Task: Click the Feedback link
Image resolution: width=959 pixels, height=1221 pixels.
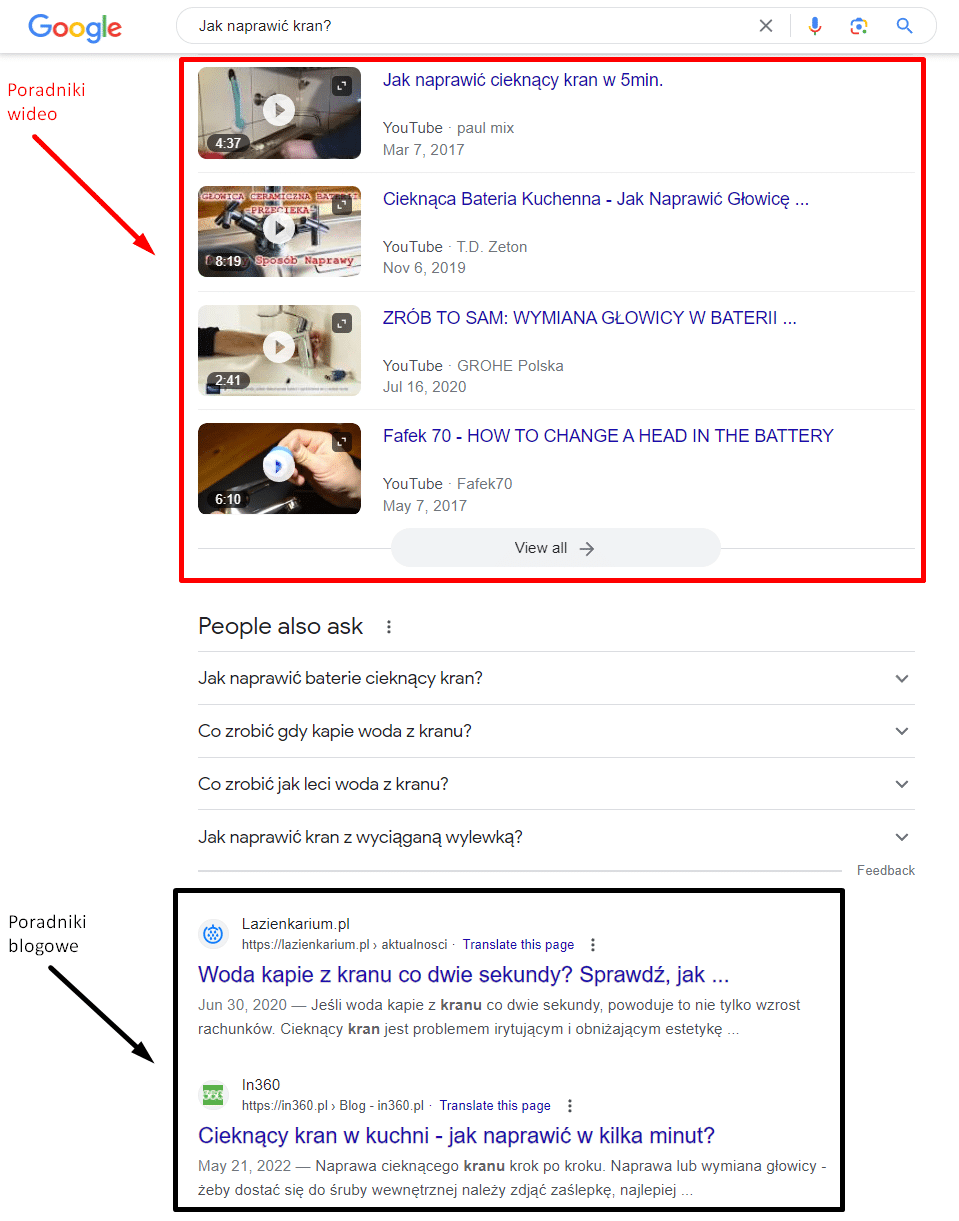Action: pos(886,871)
